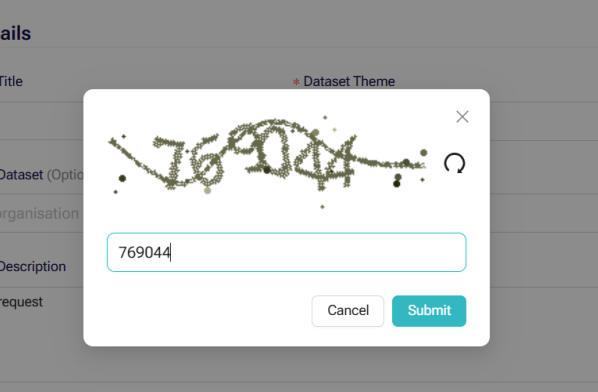Click the Description label behind dialog
The height and width of the screenshot is (392, 598).
(x=33, y=267)
